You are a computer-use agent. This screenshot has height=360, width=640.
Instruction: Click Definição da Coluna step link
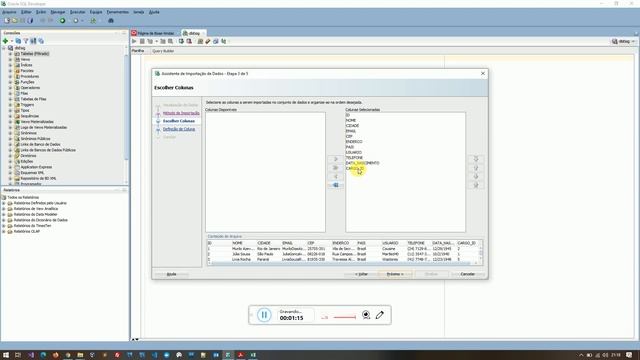179,129
